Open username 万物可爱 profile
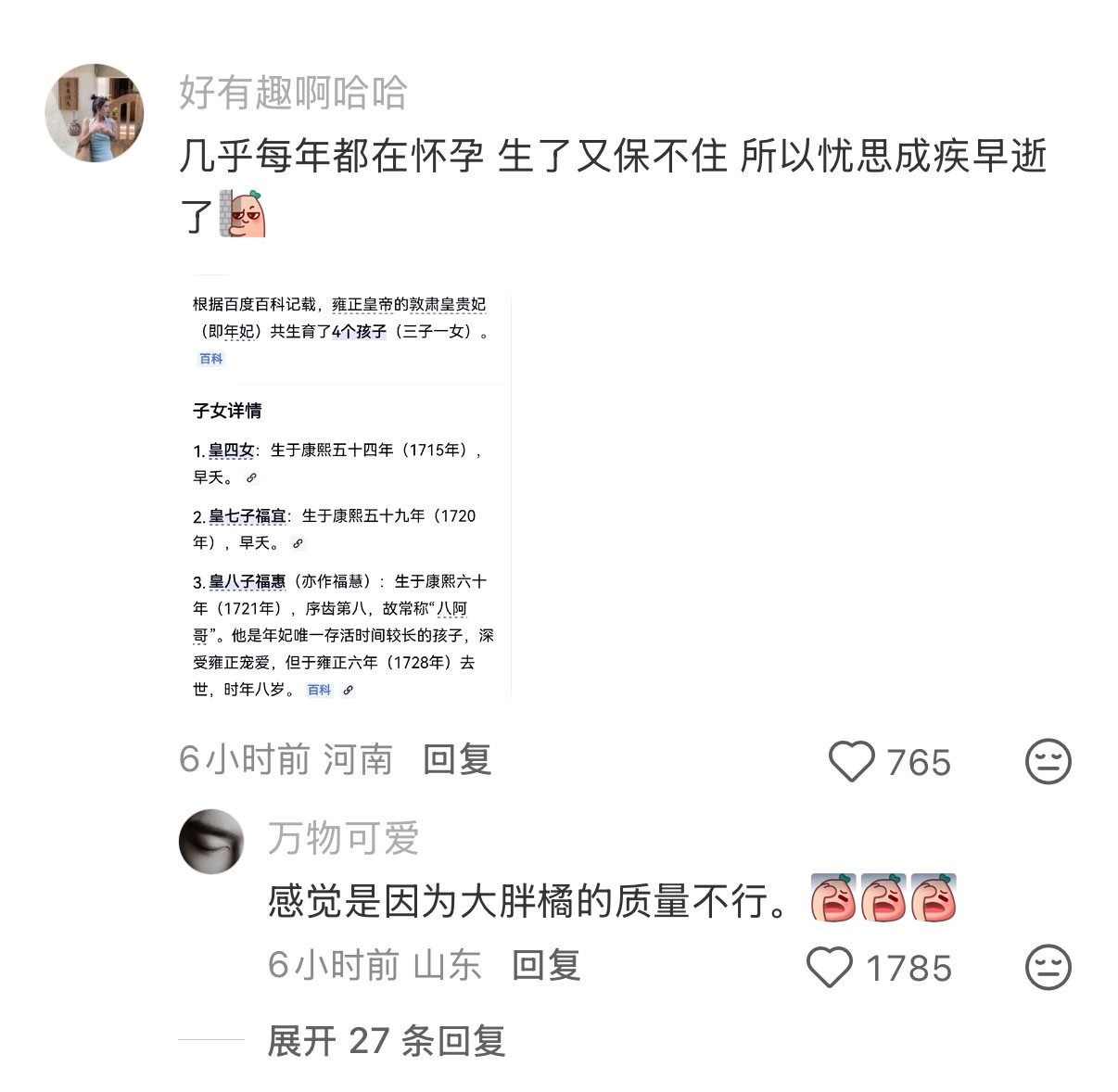This screenshot has width=1118, height=1092. 343,839
